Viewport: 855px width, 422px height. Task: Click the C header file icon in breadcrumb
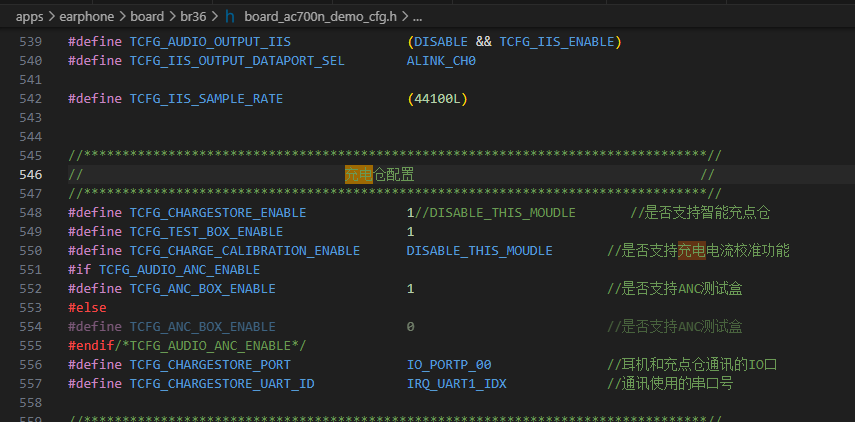coord(230,17)
